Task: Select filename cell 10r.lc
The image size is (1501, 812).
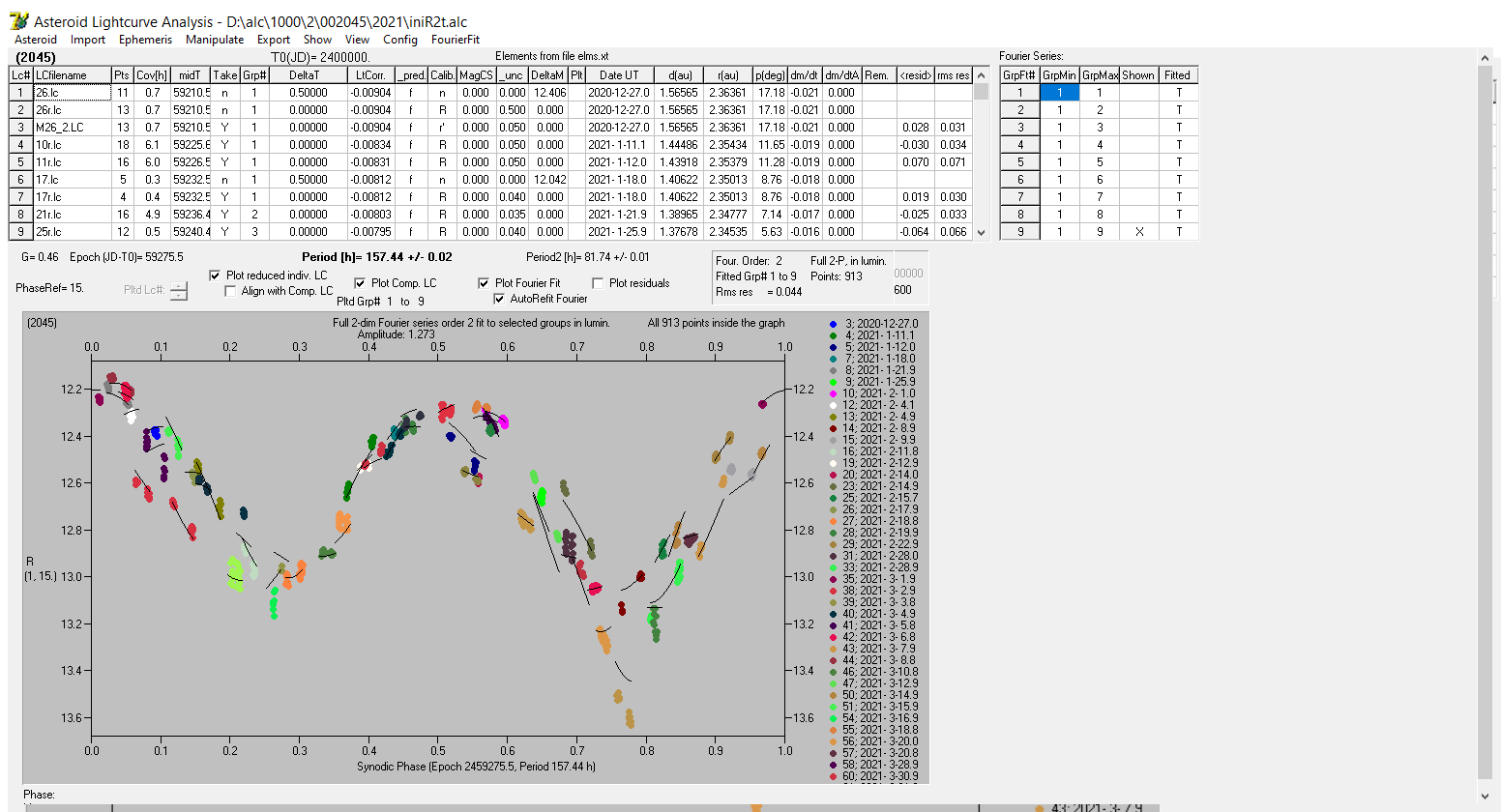Action: tap(72, 145)
